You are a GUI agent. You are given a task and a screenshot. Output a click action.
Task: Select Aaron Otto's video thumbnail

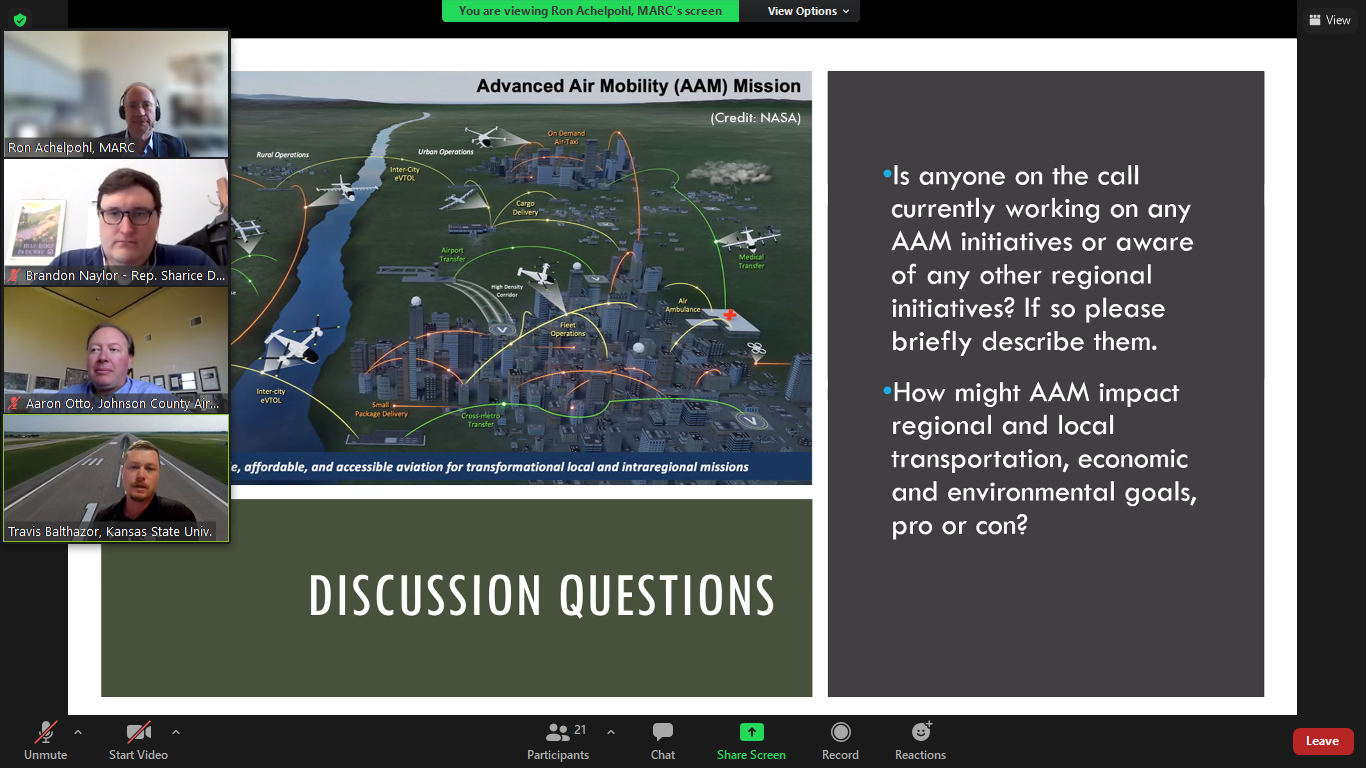coord(116,350)
